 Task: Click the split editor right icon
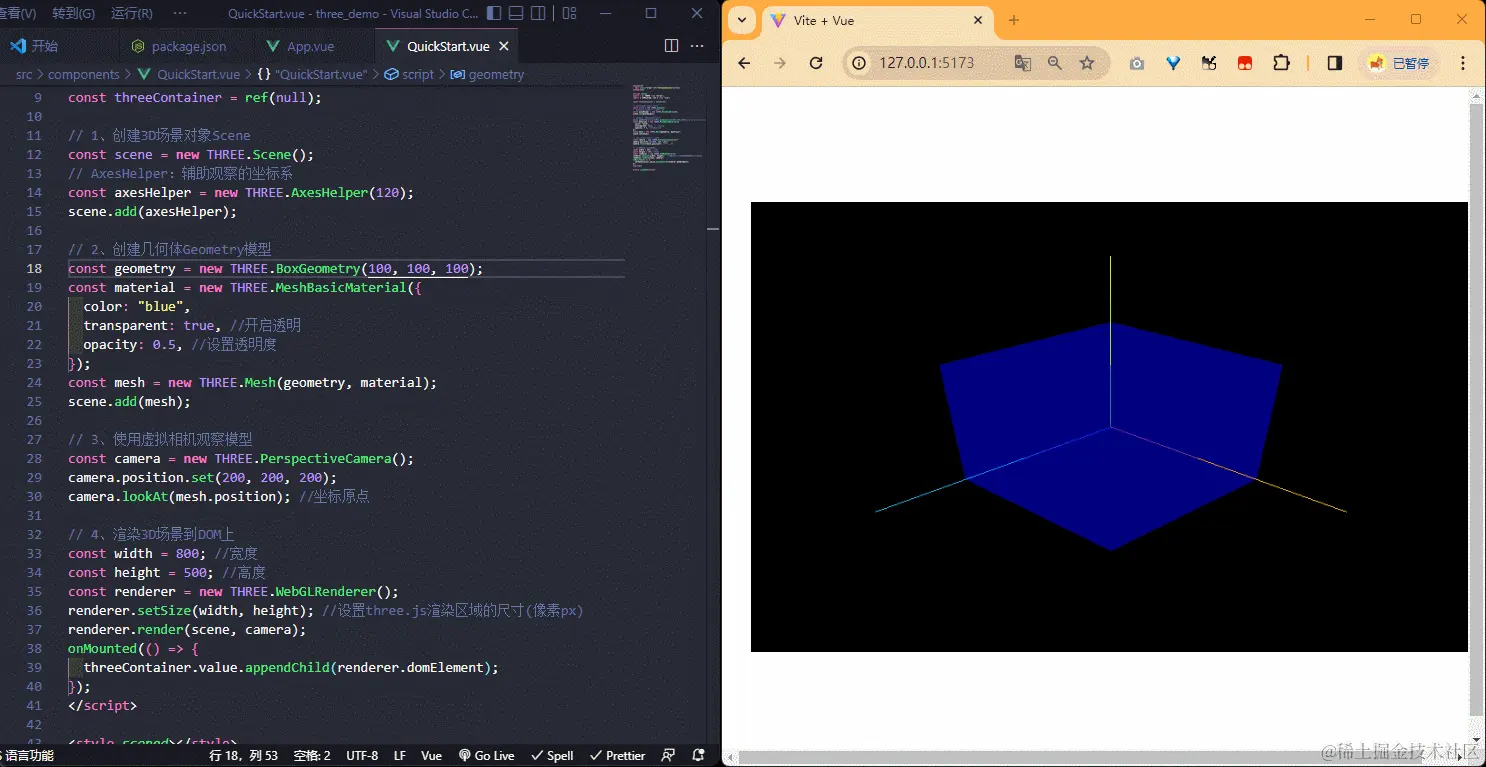pyautogui.click(x=671, y=46)
